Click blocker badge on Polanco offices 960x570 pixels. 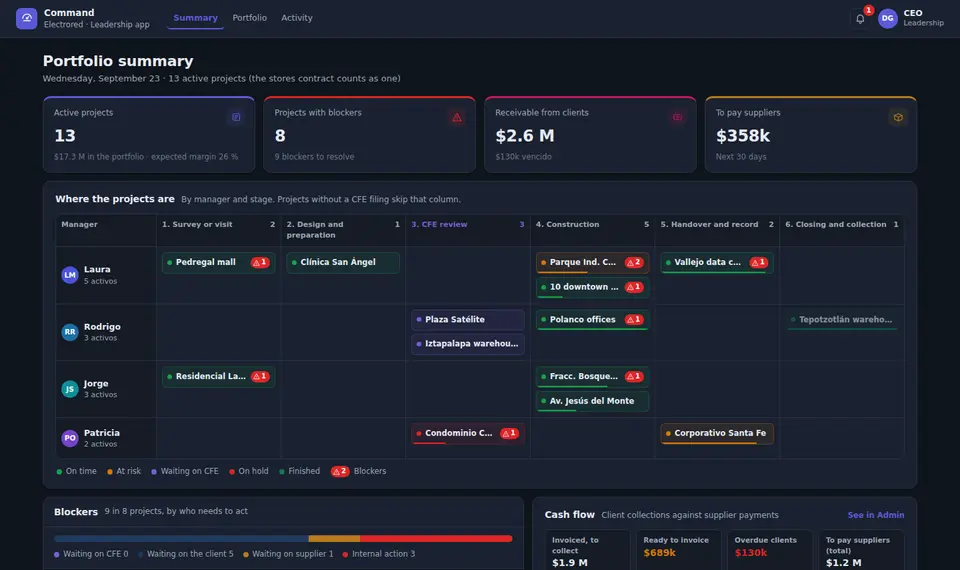(x=634, y=319)
